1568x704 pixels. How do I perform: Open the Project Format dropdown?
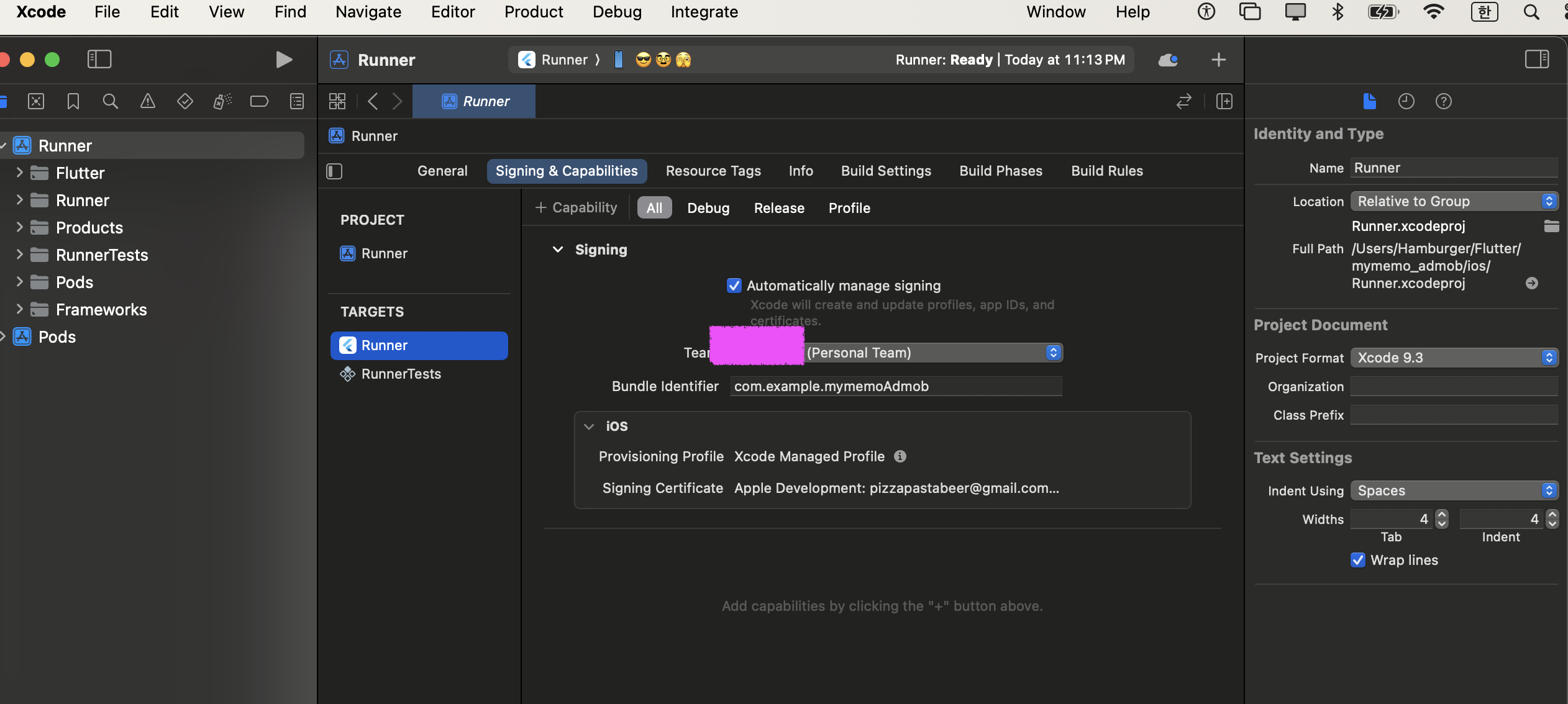pos(1454,358)
